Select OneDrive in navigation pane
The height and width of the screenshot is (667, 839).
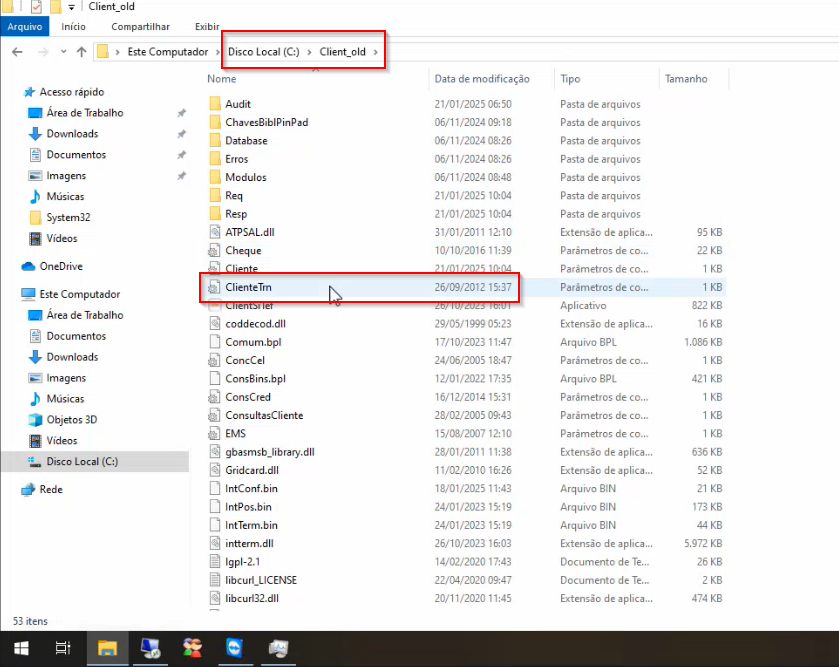pos(61,266)
